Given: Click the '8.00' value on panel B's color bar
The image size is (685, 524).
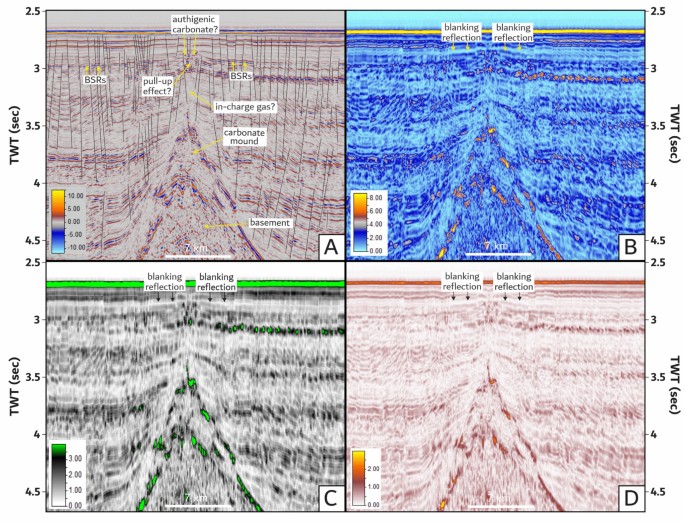Looking at the screenshot, I should point(375,198).
